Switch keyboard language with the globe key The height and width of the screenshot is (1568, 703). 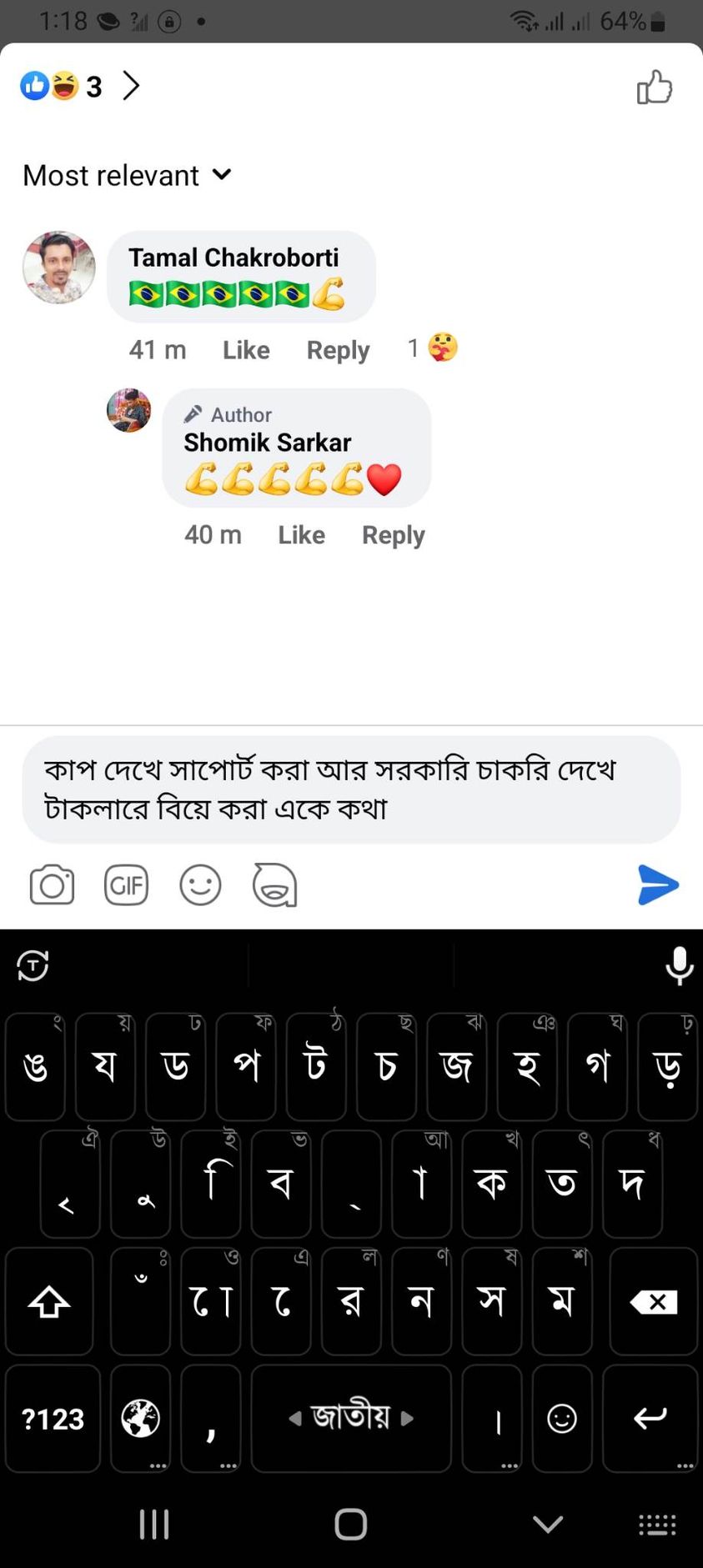(140, 1418)
